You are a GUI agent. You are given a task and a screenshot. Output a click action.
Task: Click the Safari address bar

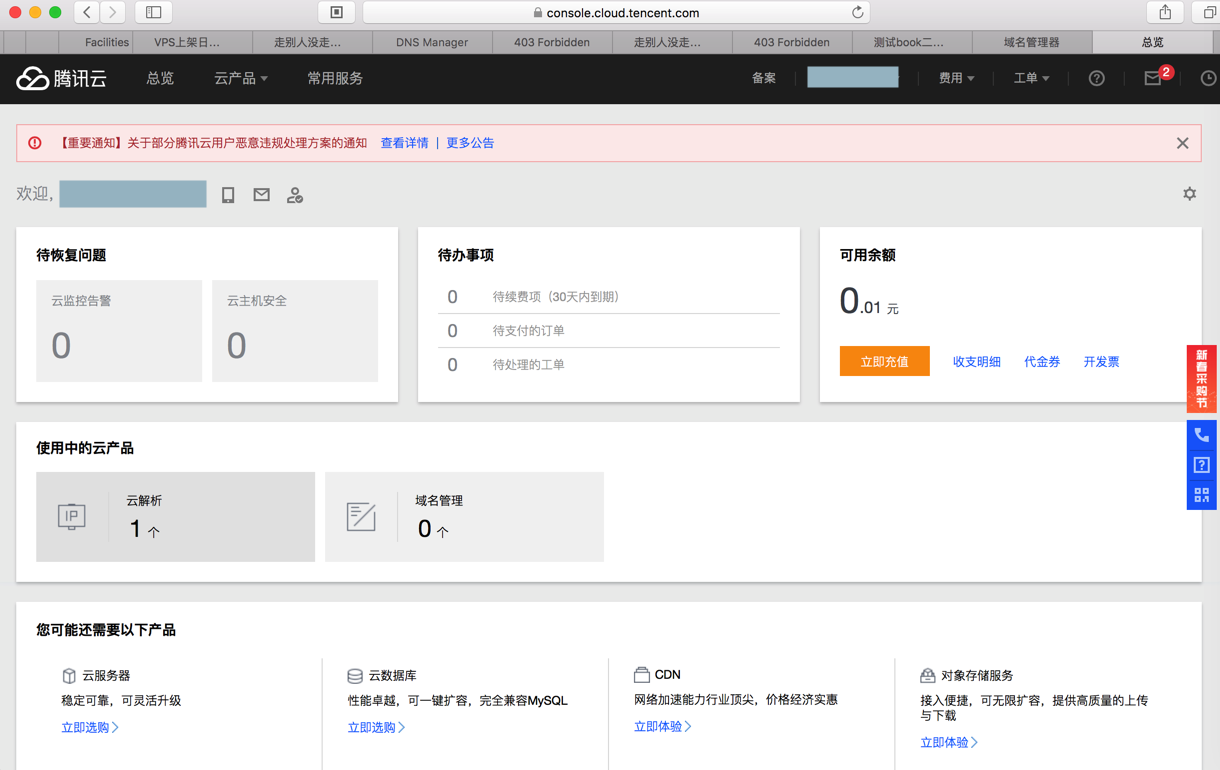point(616,13)
